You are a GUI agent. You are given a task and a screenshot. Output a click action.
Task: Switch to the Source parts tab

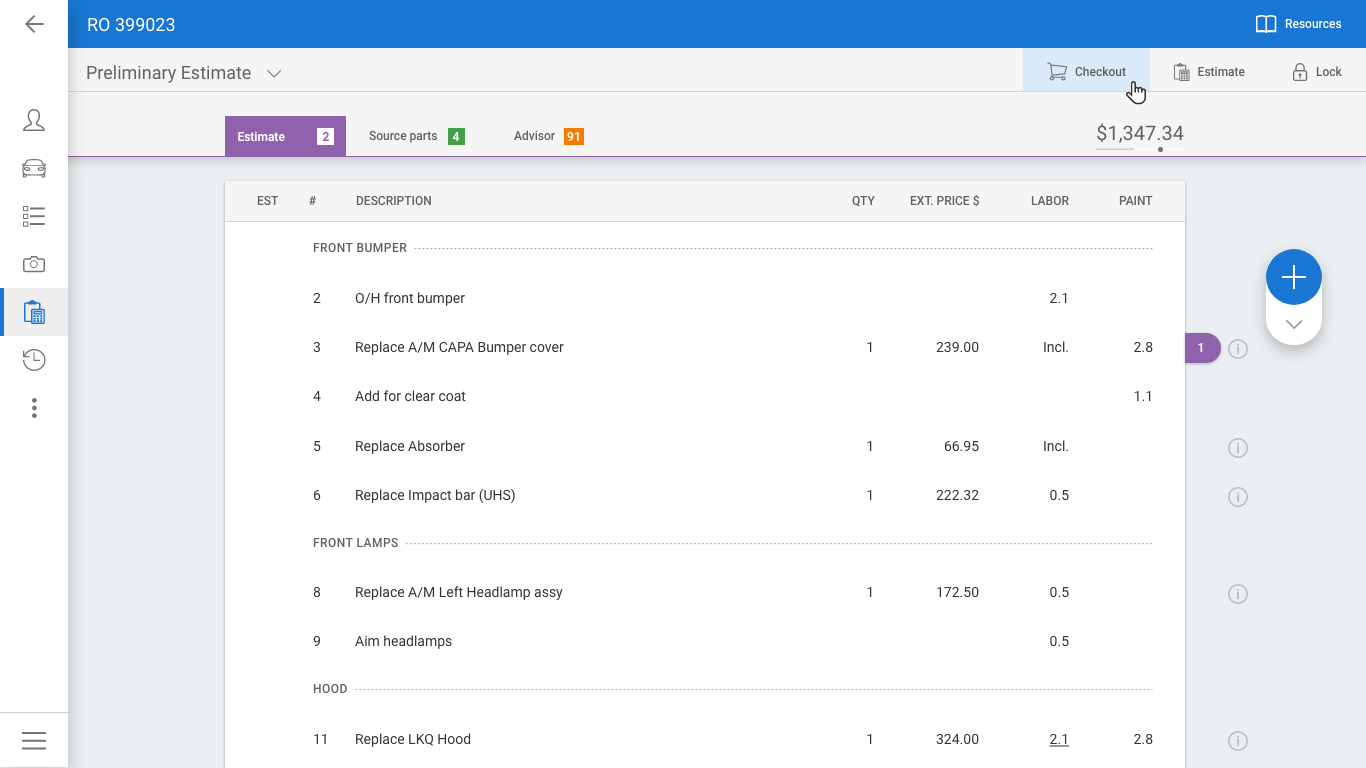(x=415, y=136)
